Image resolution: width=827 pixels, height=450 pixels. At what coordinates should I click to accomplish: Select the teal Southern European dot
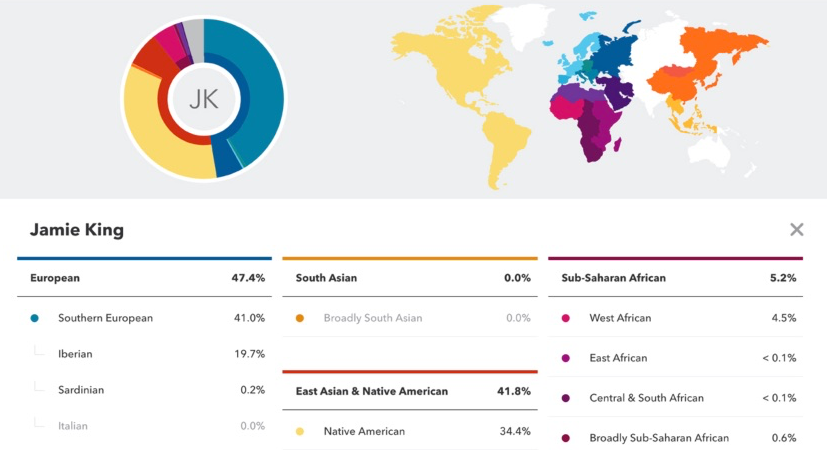[34, 318]
